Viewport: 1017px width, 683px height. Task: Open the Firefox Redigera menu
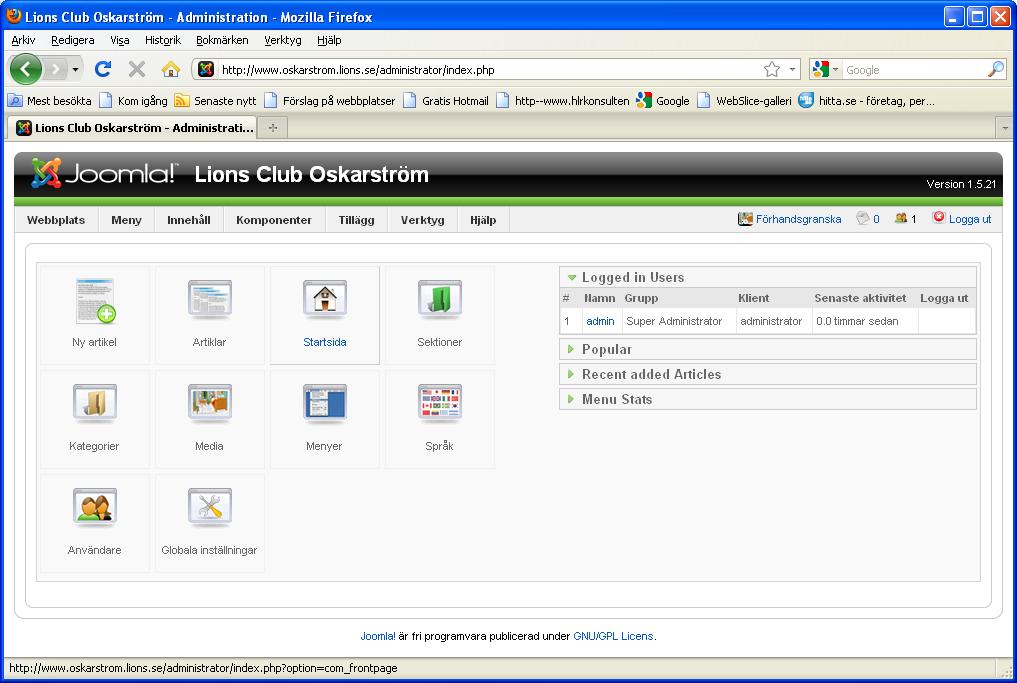(x=73, y=40)
